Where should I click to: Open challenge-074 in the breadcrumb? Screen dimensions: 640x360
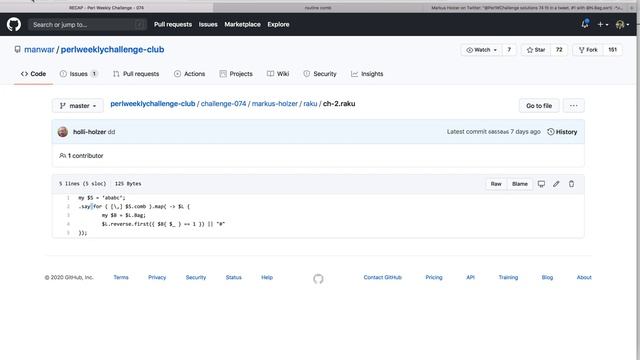pos(223,104)
